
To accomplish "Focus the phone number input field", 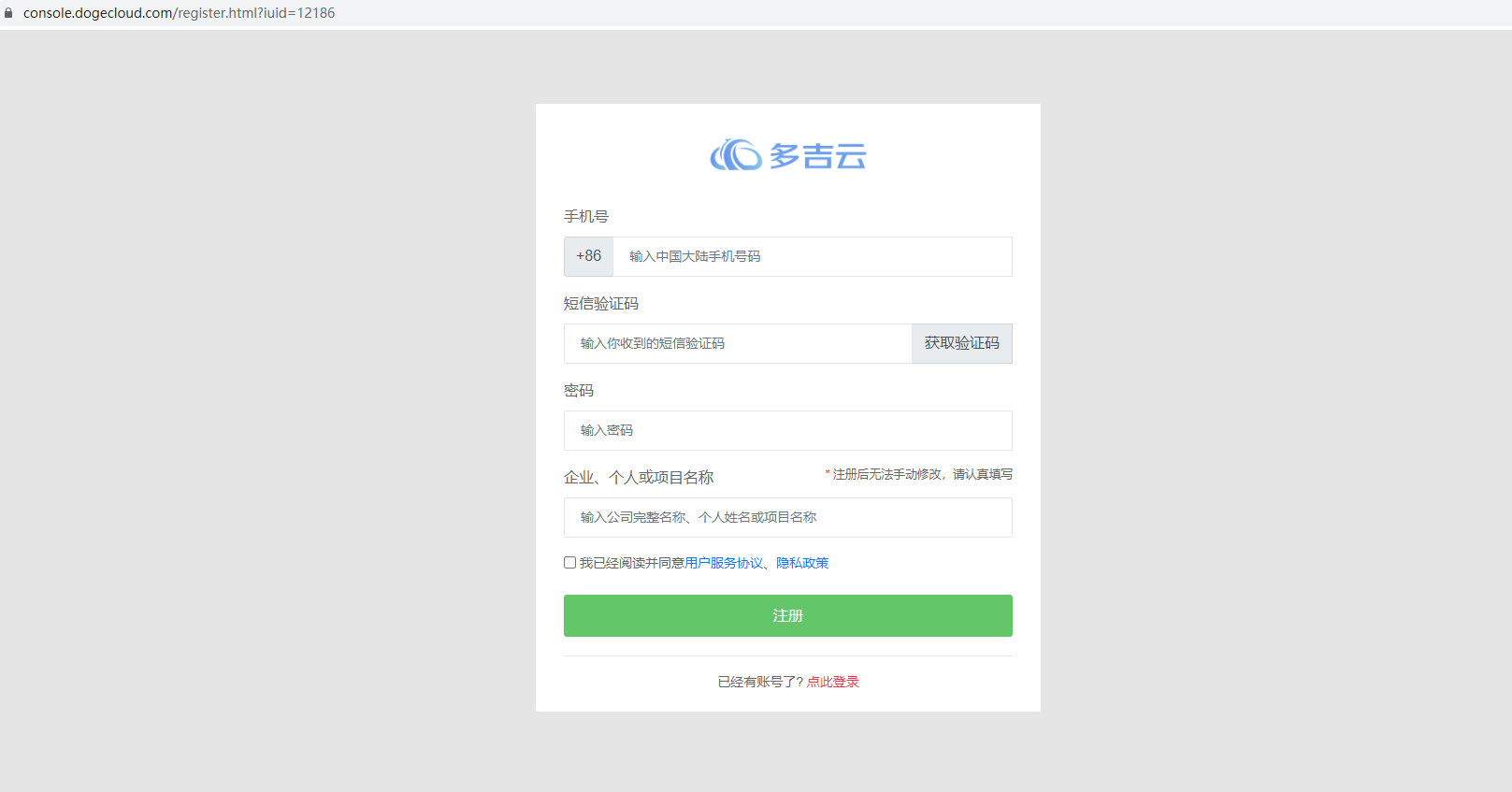I will [x=812, y=256].
